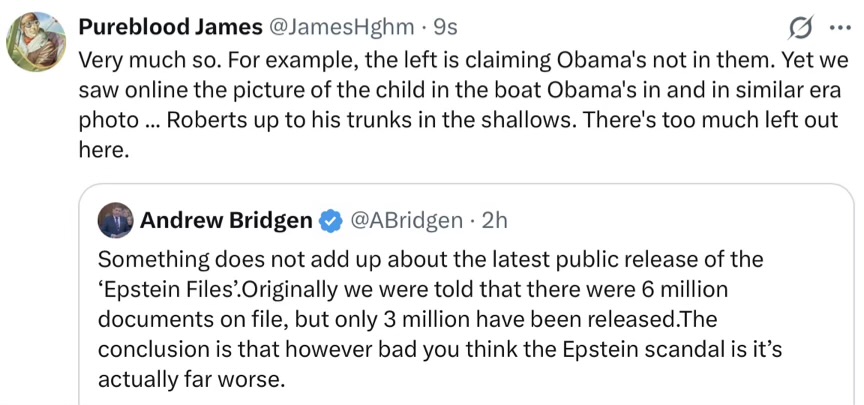Click the 2h timestamp on quoted post

[495, 220]
